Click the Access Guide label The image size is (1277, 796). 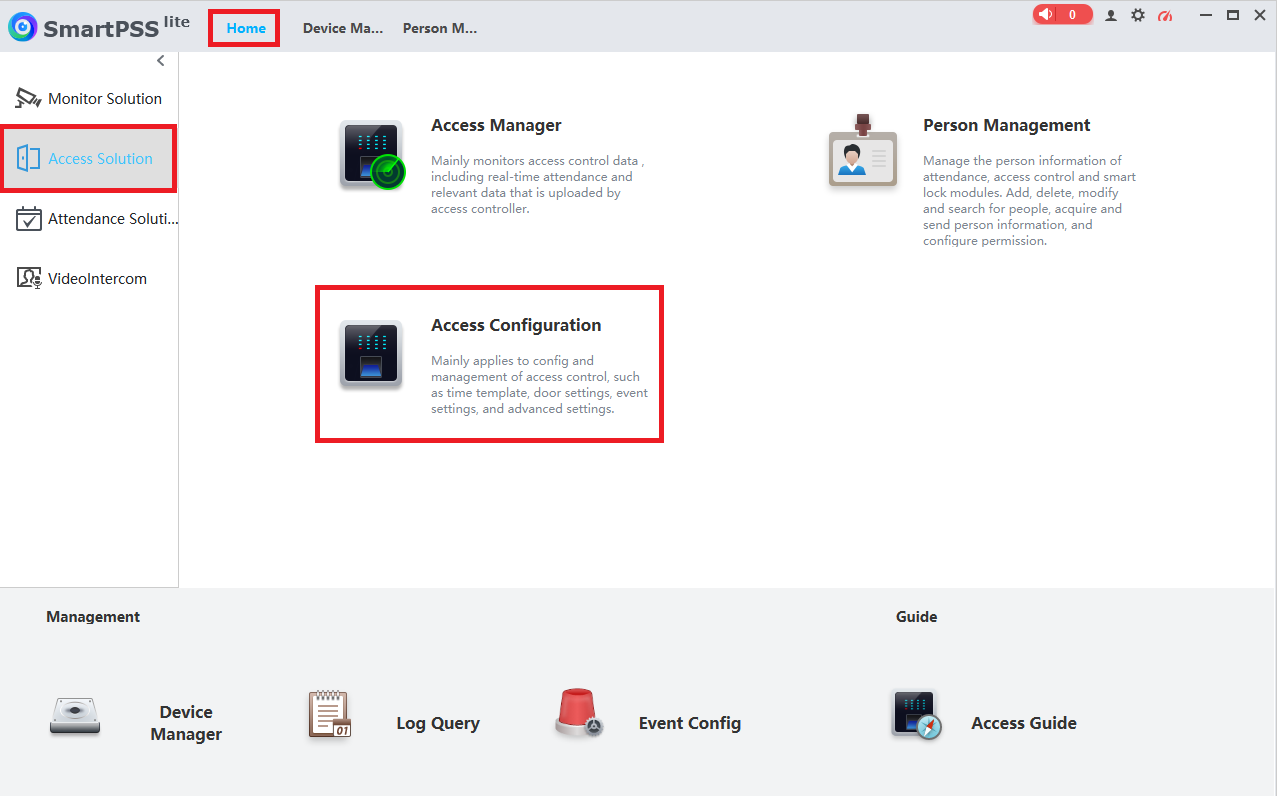[x=1024, y=723]
